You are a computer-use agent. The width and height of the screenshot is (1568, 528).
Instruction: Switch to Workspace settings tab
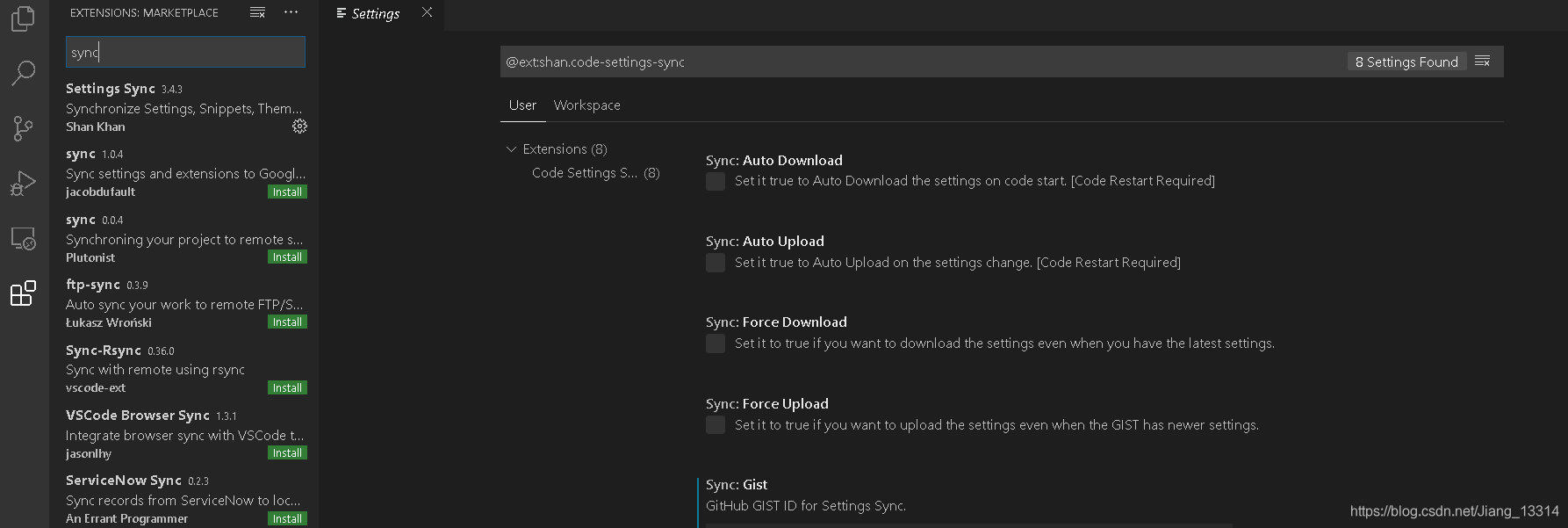pyautogui.click(x=586, y=105)
